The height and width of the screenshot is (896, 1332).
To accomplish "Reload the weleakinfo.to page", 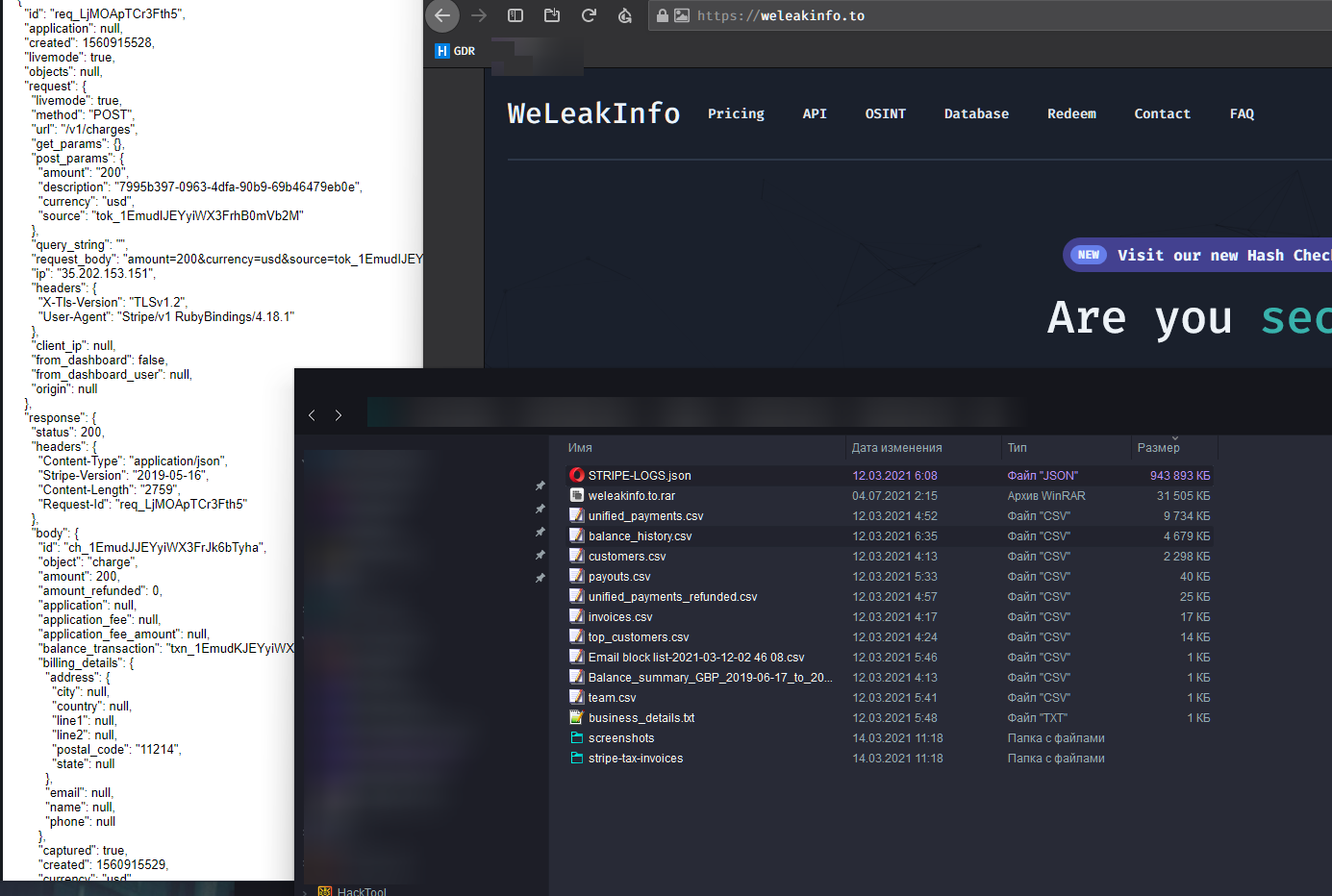I will coord(589,15).
